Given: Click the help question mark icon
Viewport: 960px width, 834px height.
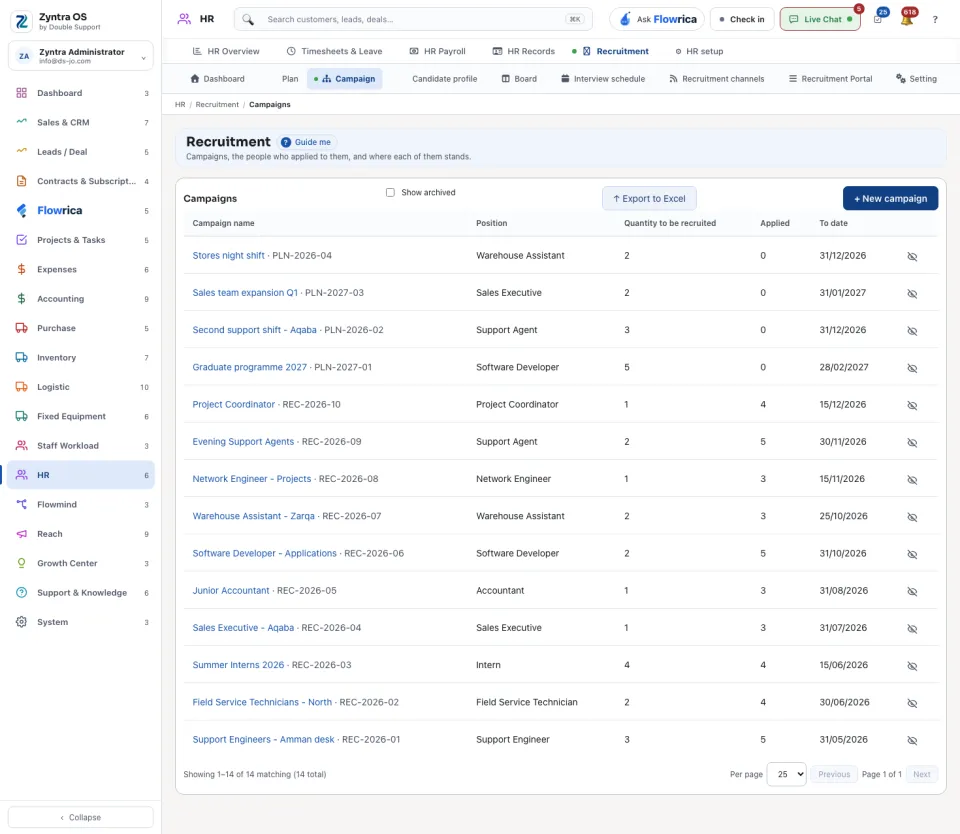Looking at the screenshot, I should point(935,20).
